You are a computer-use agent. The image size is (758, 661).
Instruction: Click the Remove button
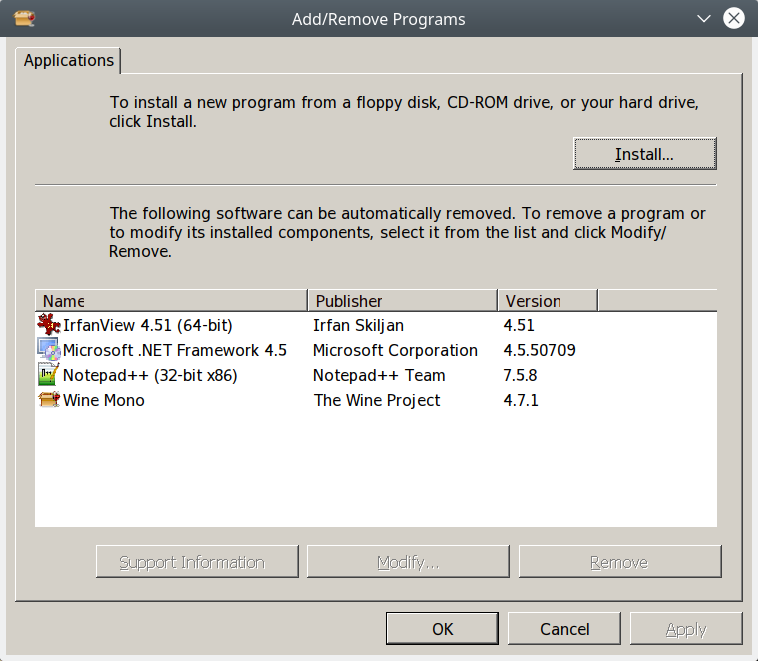[x=620, y=562]
